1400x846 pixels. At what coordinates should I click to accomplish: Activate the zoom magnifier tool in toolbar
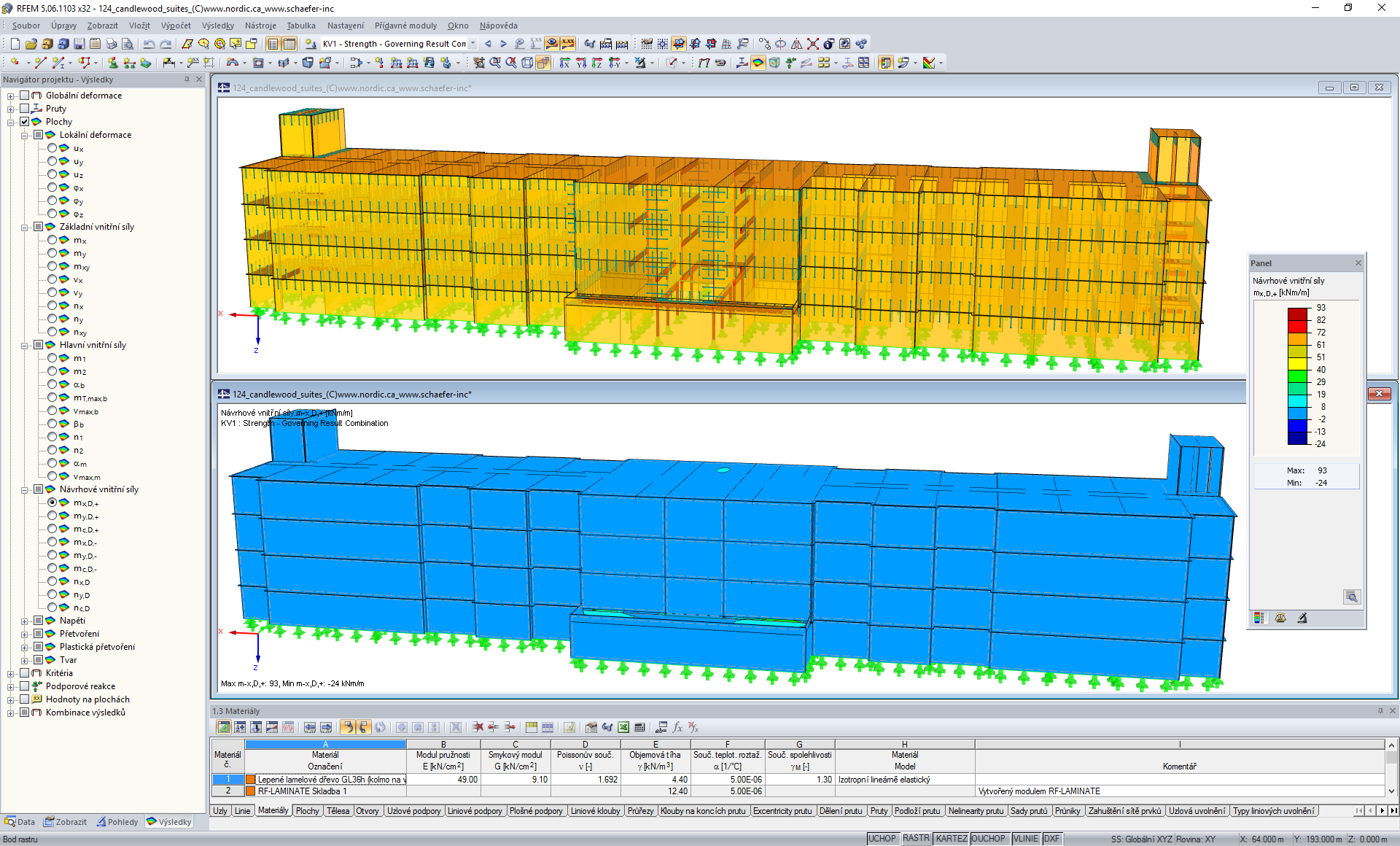[x=494, y=63]
